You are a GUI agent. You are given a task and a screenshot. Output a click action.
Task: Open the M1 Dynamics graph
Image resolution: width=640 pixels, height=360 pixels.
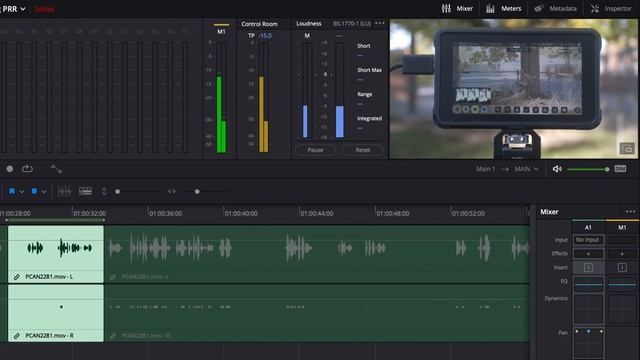point(622,309)
